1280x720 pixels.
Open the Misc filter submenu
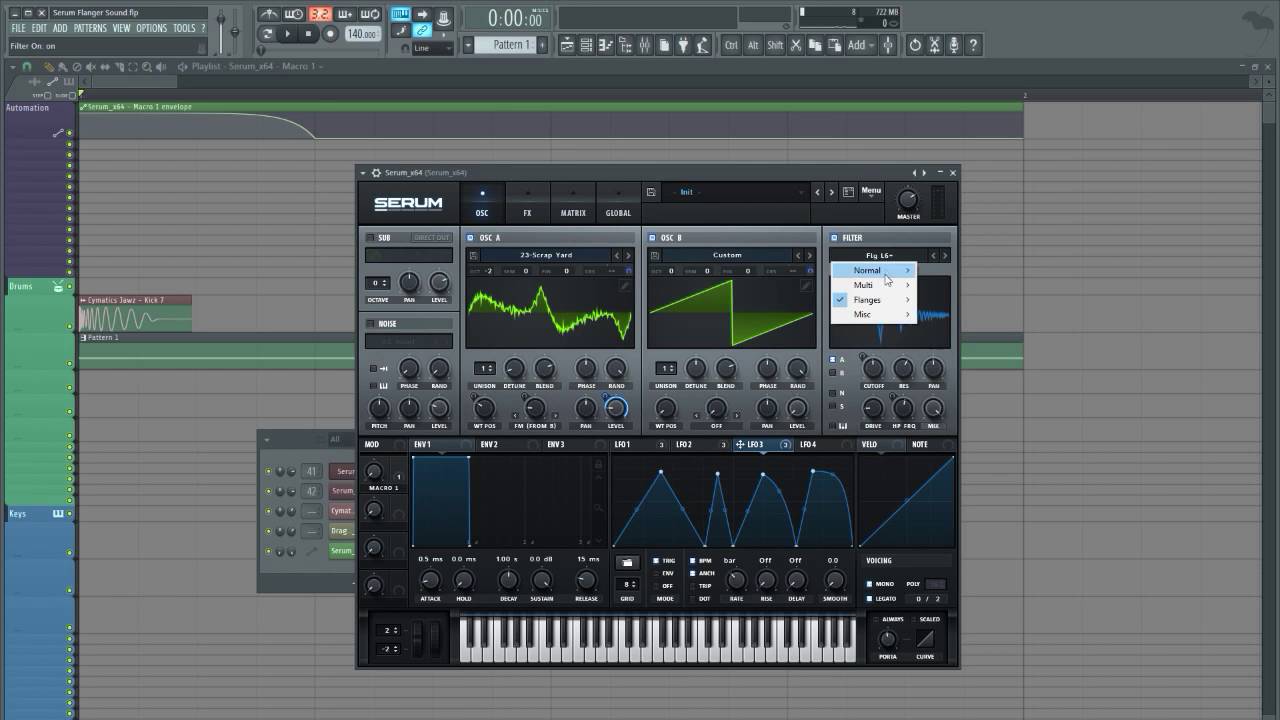click(874, 314)
